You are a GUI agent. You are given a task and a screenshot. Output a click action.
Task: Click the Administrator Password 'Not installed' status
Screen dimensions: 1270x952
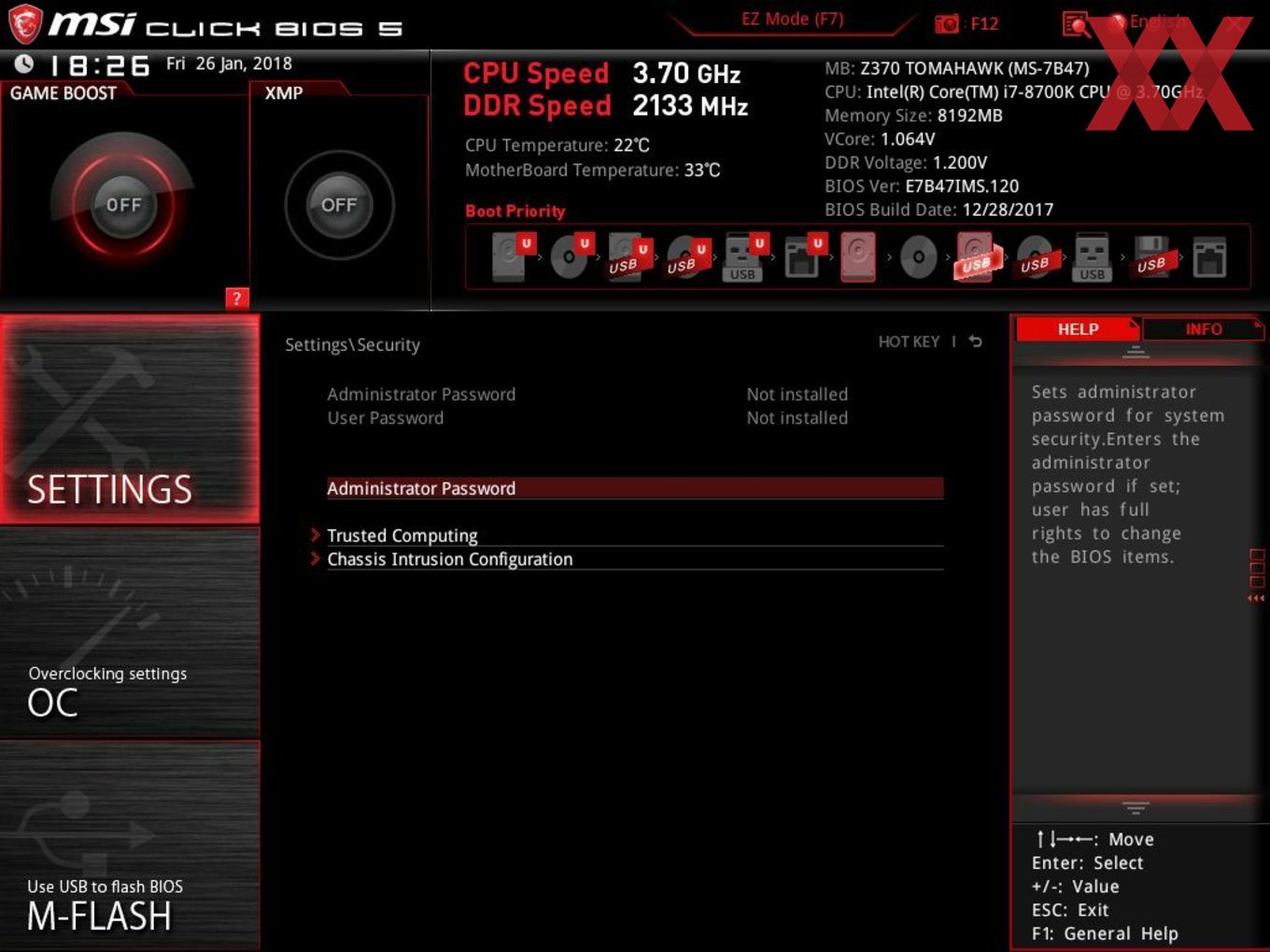point(797,394)
